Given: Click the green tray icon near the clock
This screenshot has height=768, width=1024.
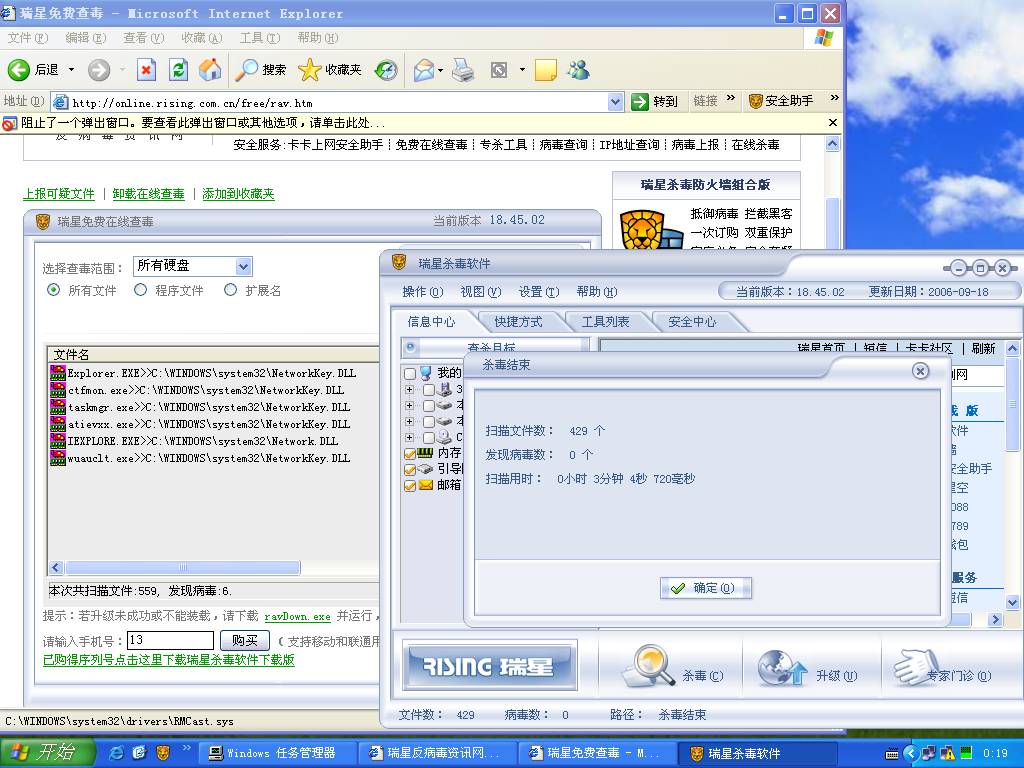Looking at the screenshot, I should 966,753.
